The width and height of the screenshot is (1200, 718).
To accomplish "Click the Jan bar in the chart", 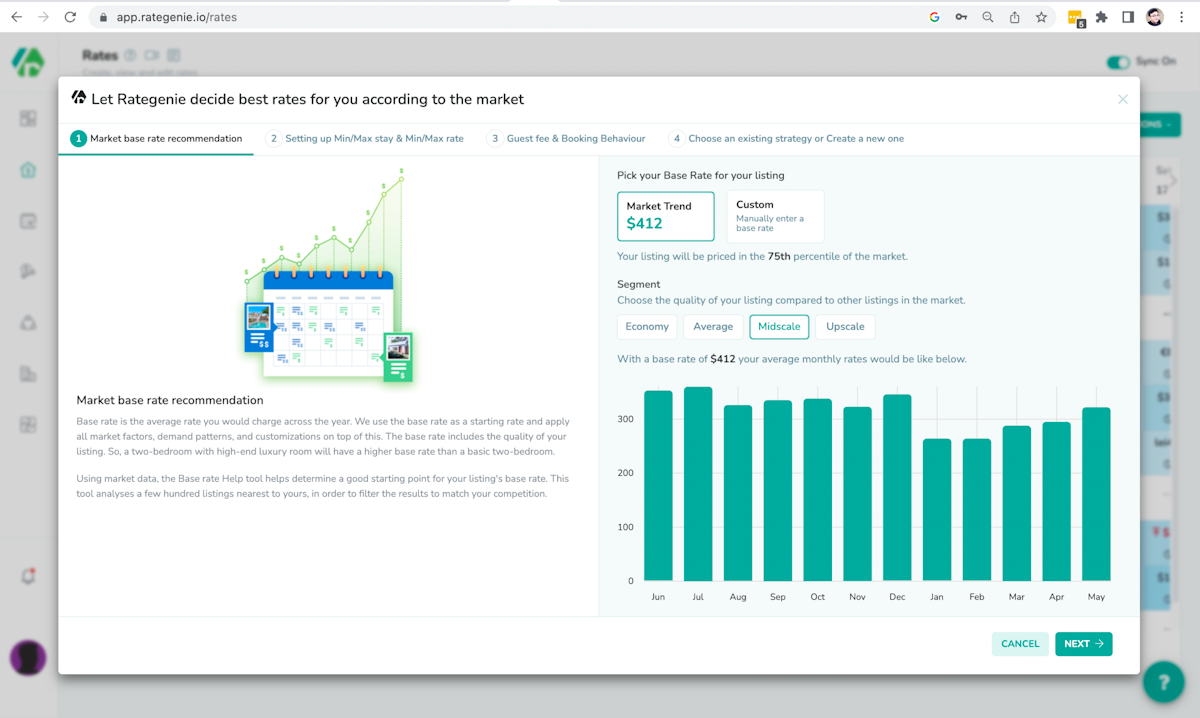I will click(x=937, y=510).
